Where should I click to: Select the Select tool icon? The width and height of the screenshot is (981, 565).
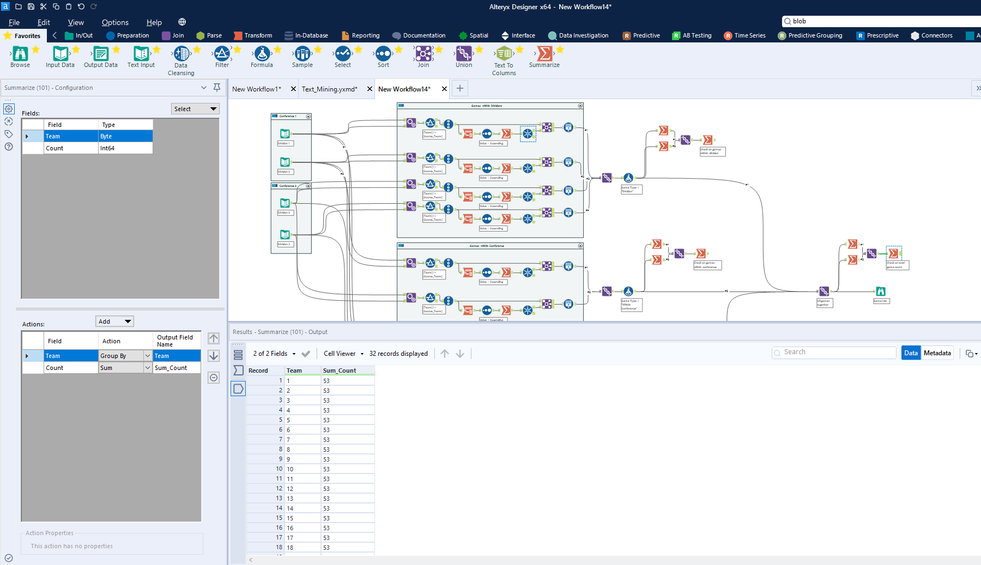coord(342,53)
